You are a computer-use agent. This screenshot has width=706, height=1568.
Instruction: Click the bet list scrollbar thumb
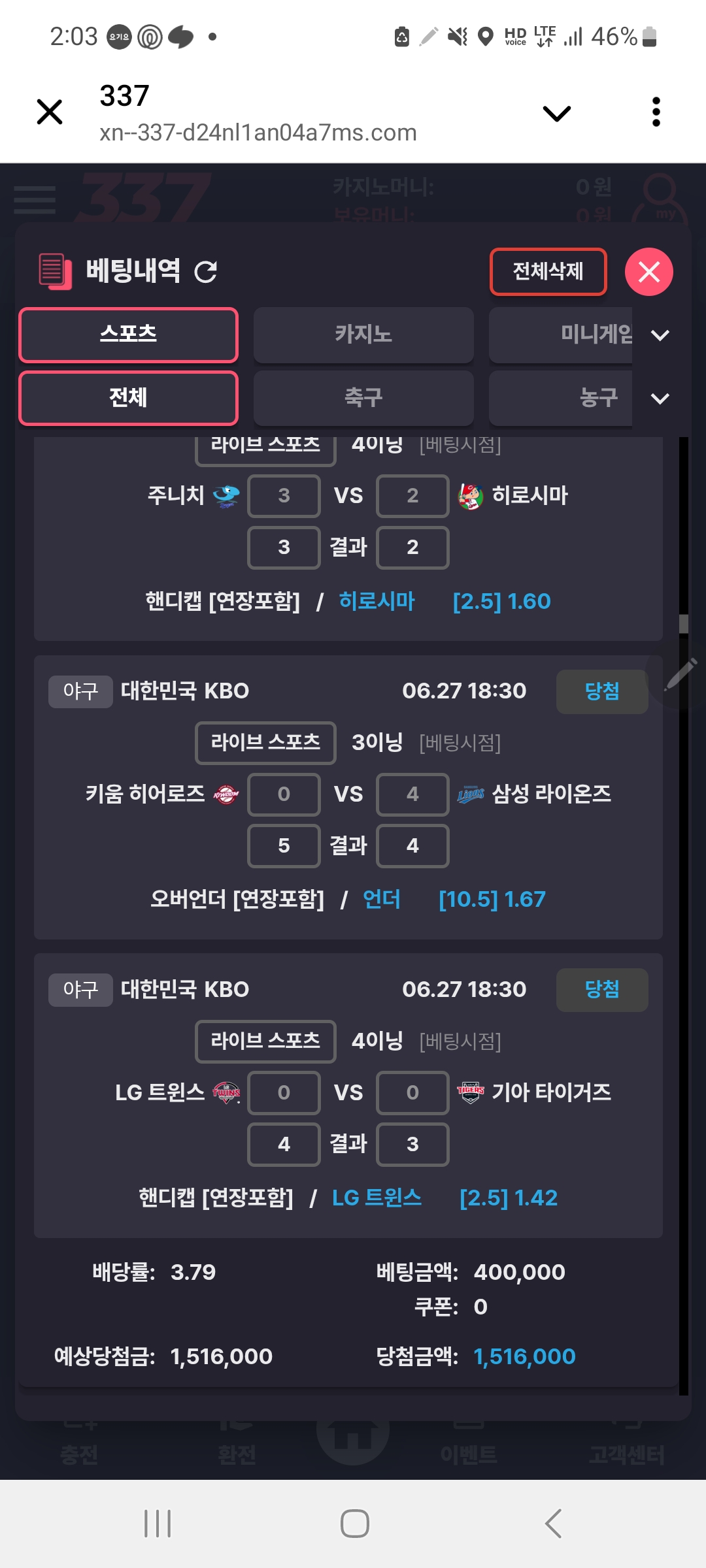(684, 624)
